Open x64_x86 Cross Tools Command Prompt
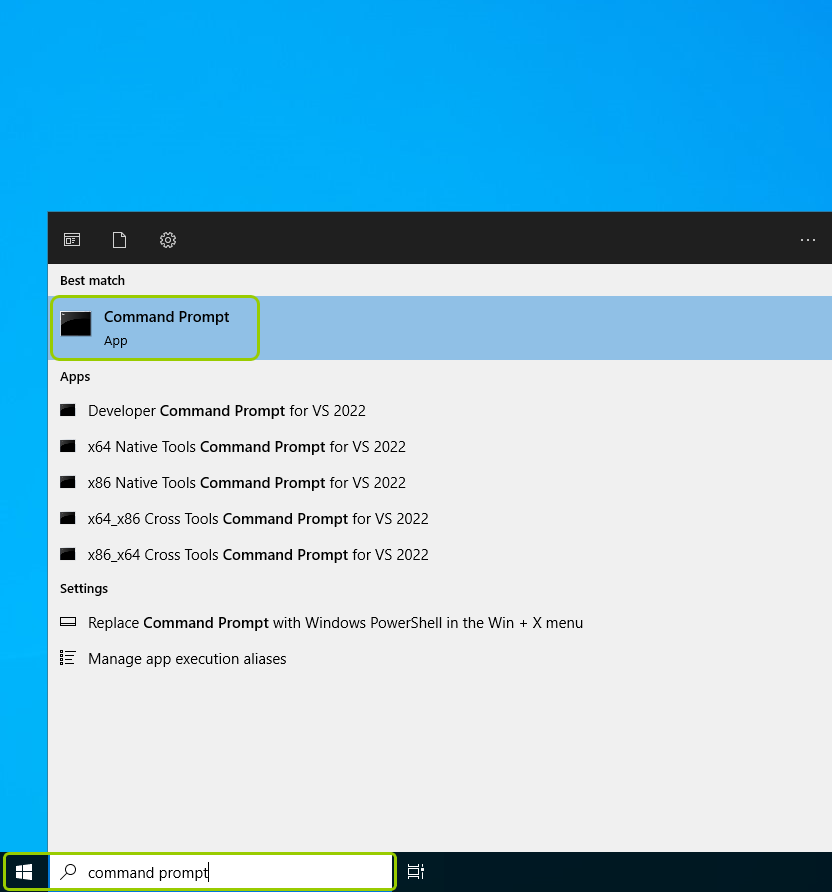The width and height of the screenshot is (832, 892). (x=440, y=519)
